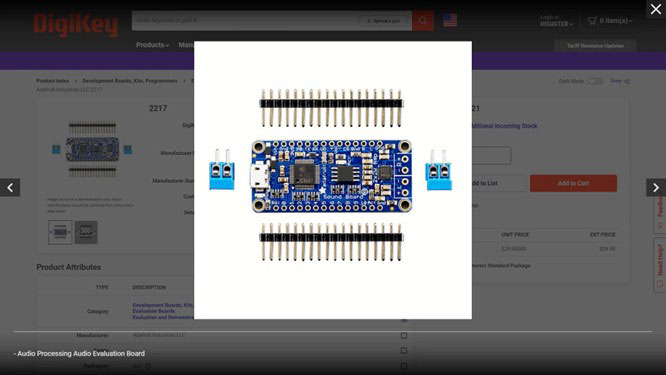Click the Development Boards, Kits category link

163,305
